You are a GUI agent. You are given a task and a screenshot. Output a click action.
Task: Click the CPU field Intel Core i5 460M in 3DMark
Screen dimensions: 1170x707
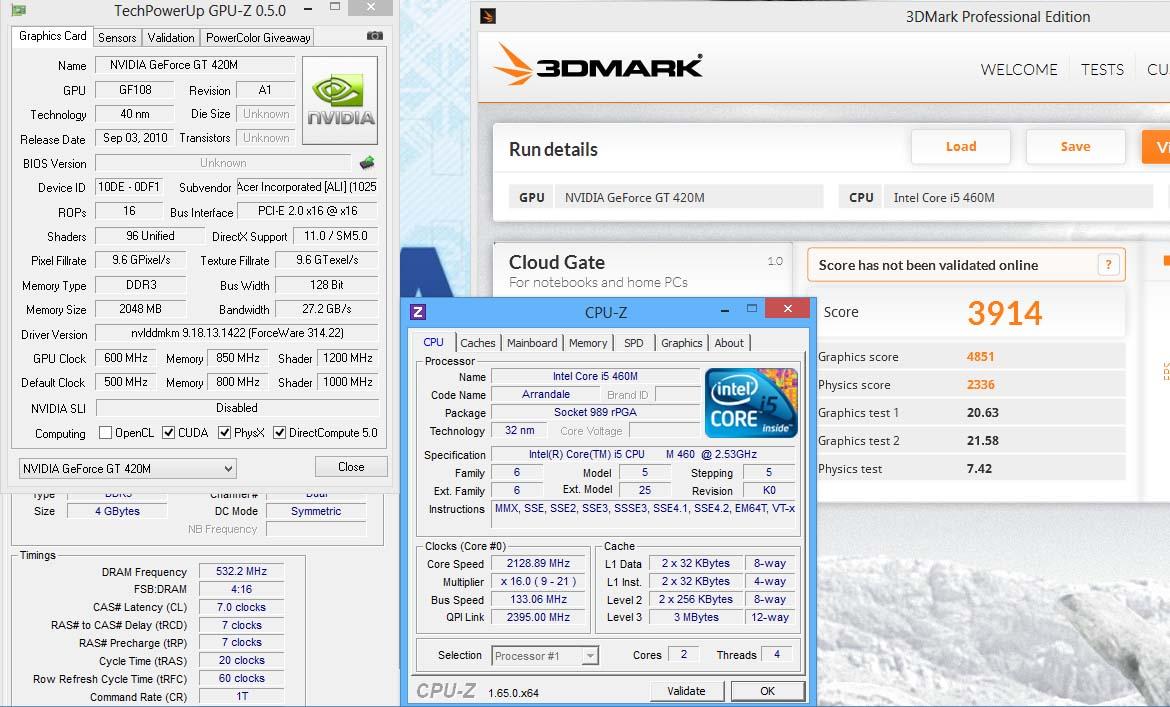click(1019, 198)
